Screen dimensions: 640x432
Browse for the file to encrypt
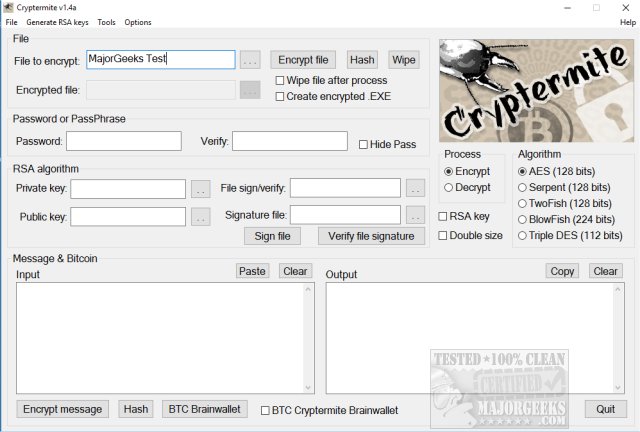point(250,60)
